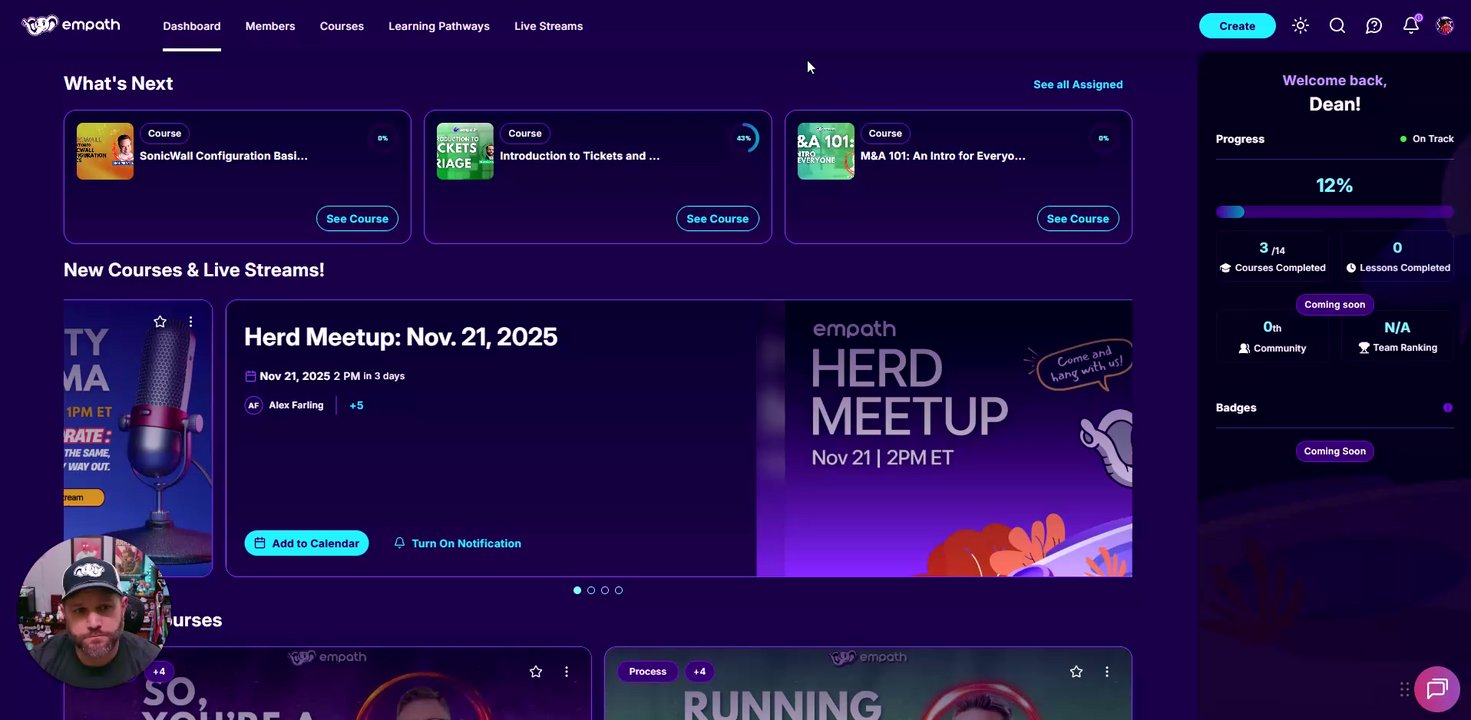Viewport: 1471px width, 720px height.
Task: Select second carousel dot
Action: pyautogui.click(x=591, y=590)
